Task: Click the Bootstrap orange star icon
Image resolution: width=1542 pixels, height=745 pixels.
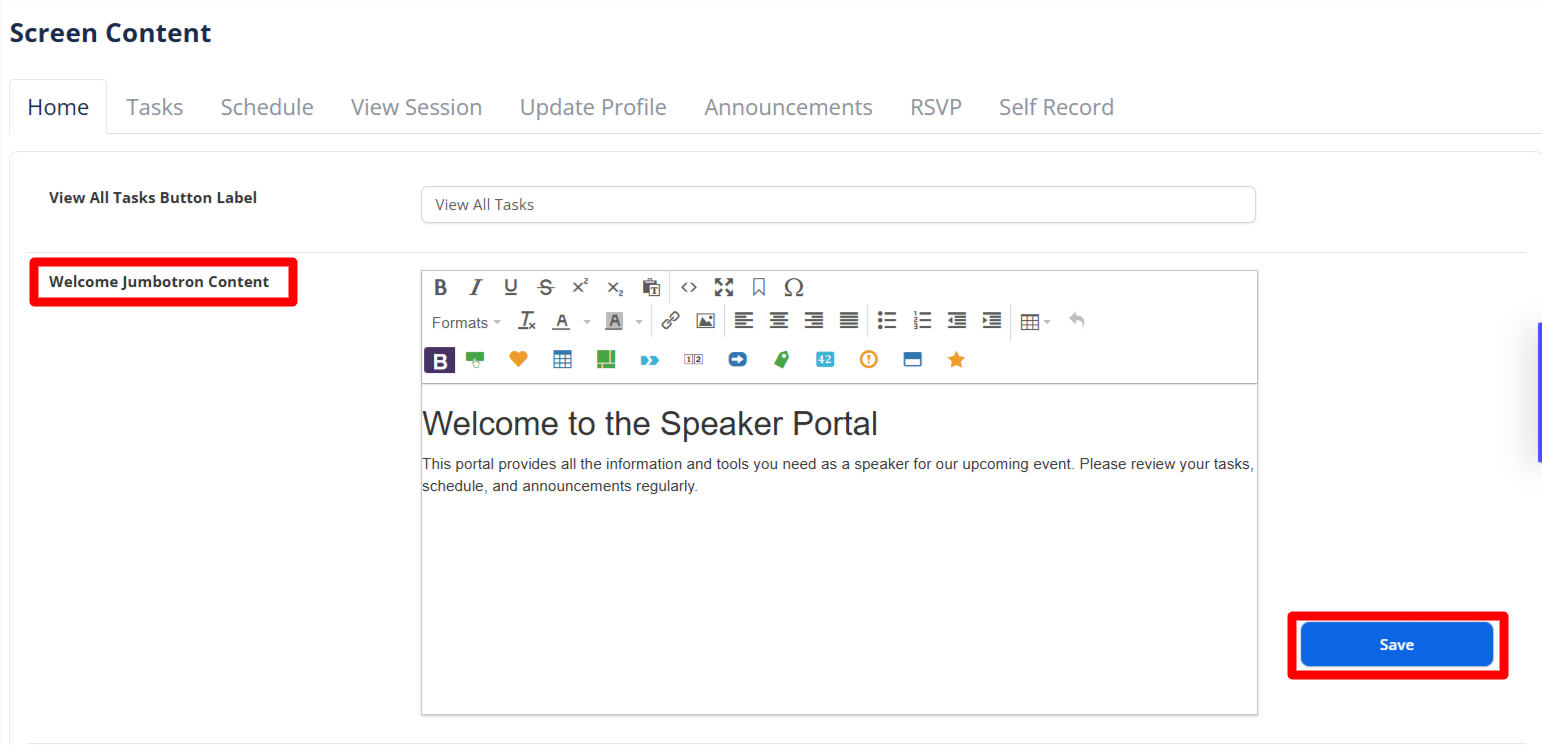Action: point(956,360)
